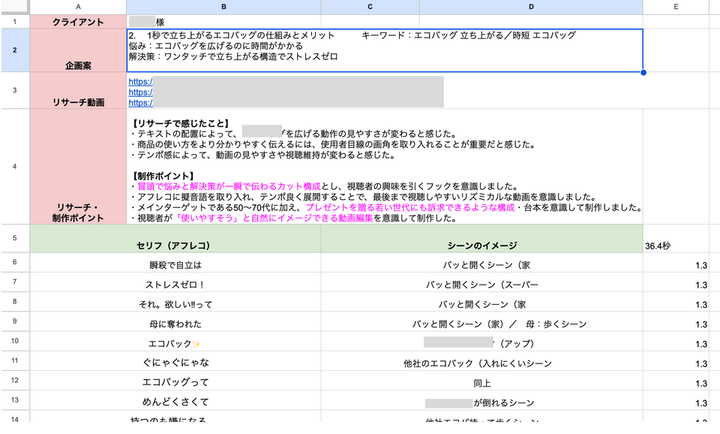Click the 同上 cell

(x=482, y=381)
